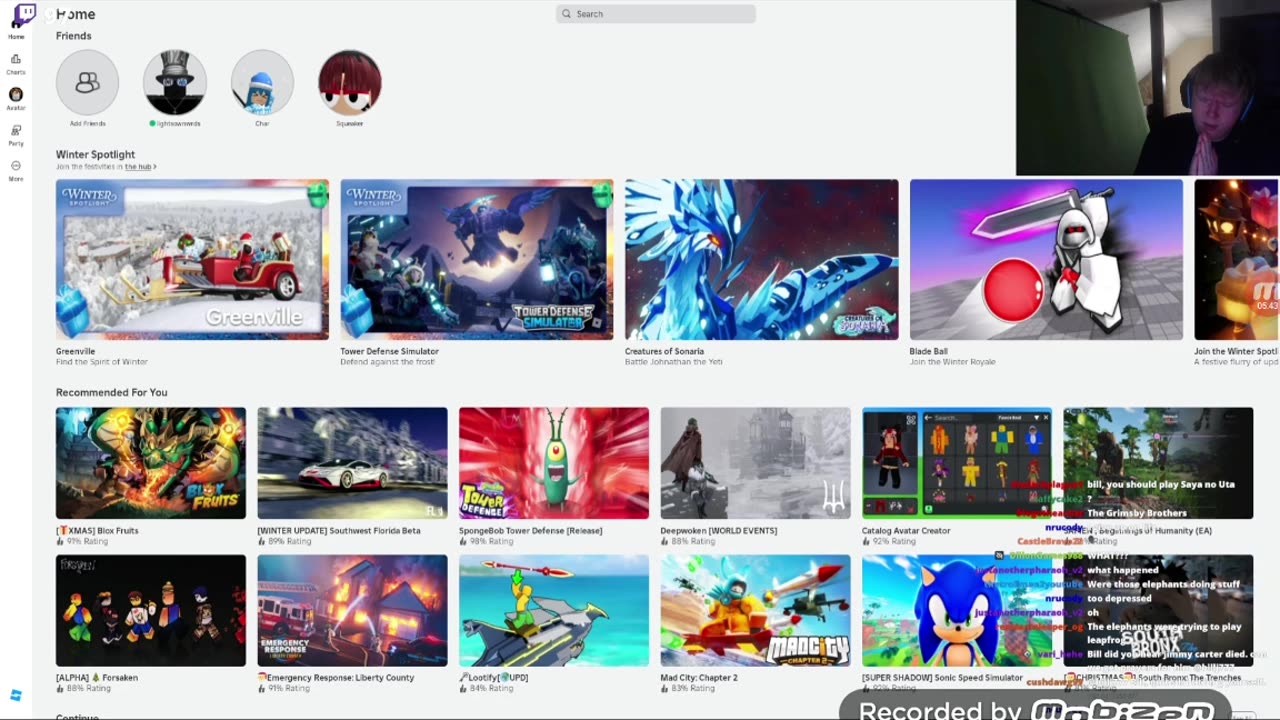Open the Charts sidebar icon

coord(16,59)
